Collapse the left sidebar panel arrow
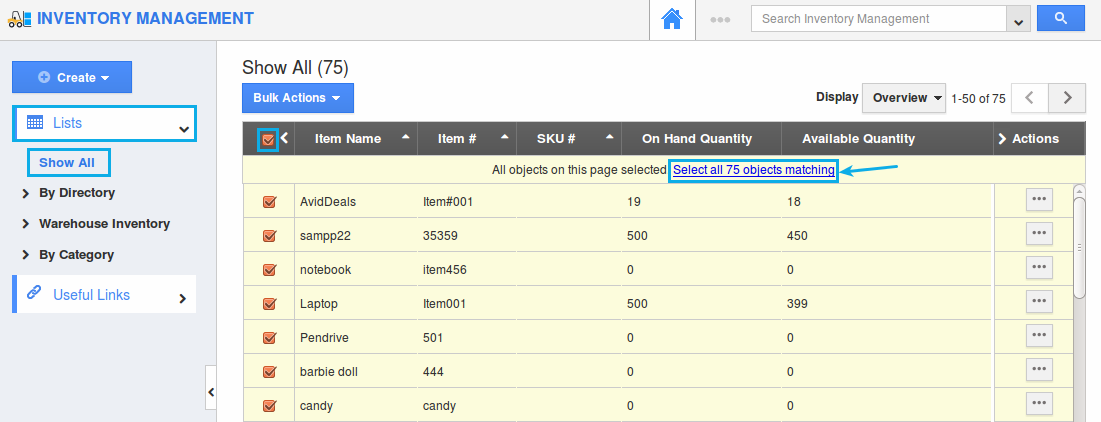The image size is (1101, 422). 211,392
